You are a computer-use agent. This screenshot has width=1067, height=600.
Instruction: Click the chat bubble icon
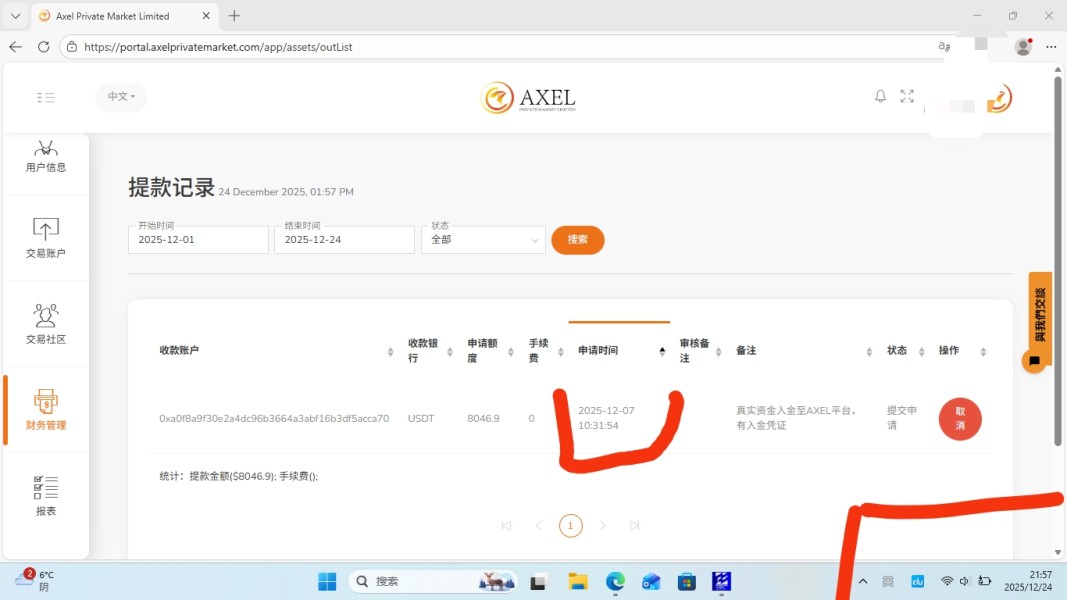(x=1034, y=361)
